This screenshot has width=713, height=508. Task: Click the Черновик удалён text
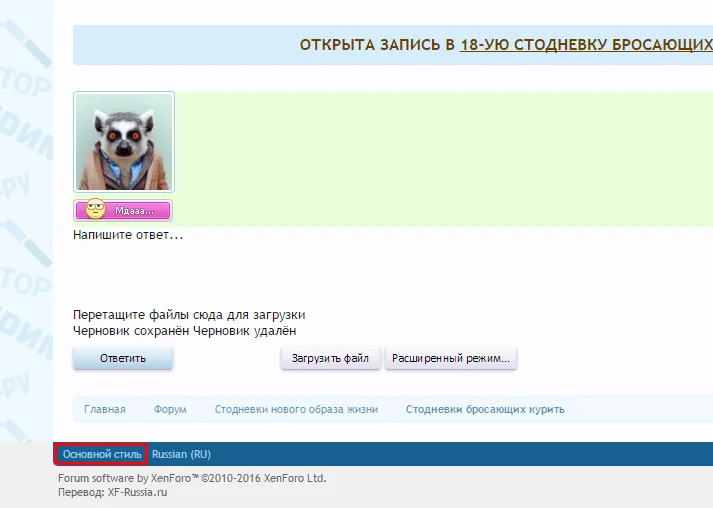245,331
